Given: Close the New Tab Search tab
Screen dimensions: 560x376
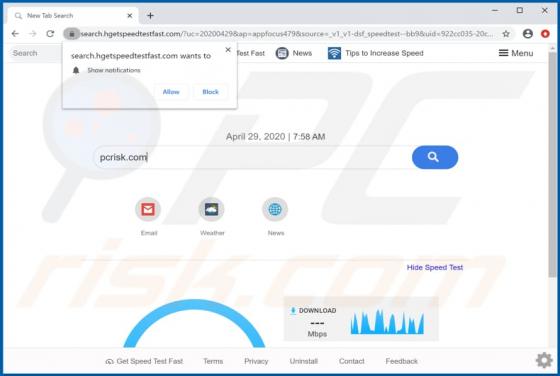Looking at the screenshot, I should point(130,16).
